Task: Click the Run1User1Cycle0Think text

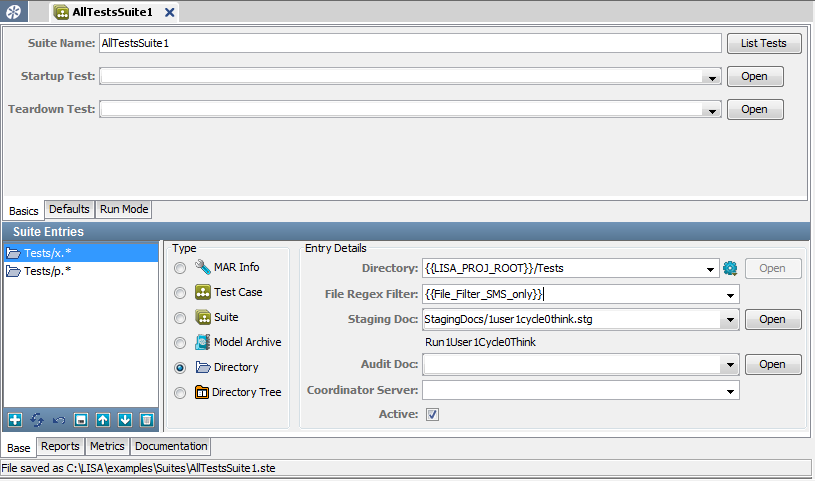Action: [480, 342]
